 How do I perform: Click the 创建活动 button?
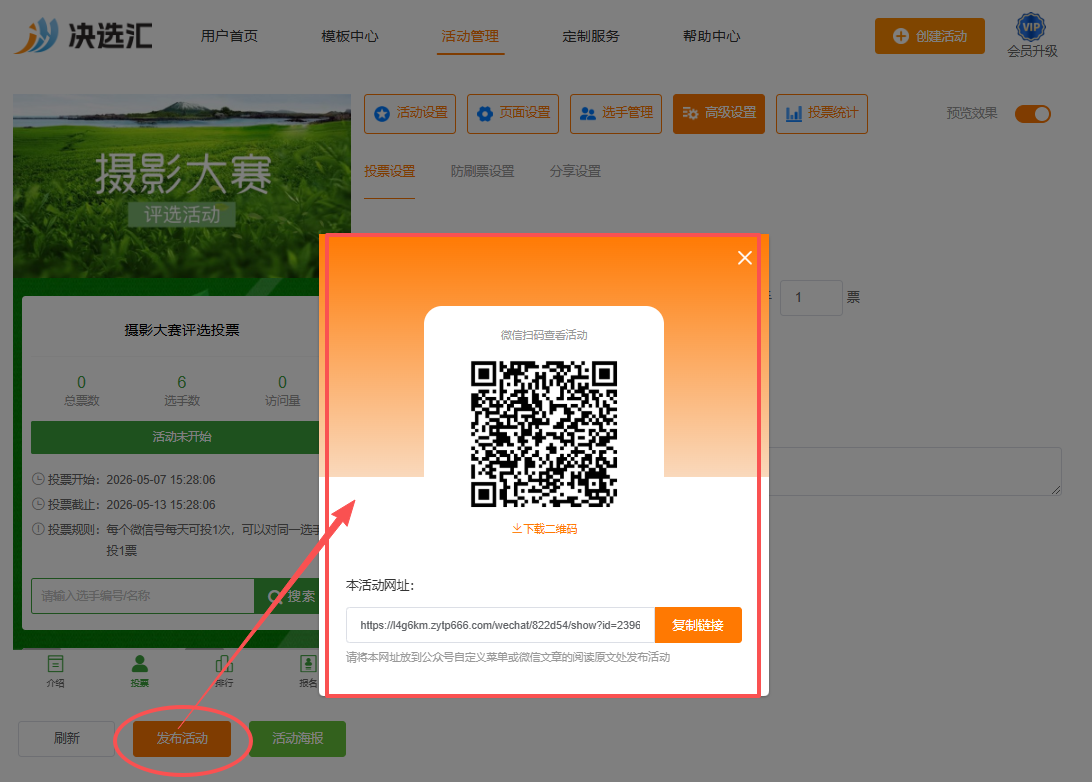[930, 36]
